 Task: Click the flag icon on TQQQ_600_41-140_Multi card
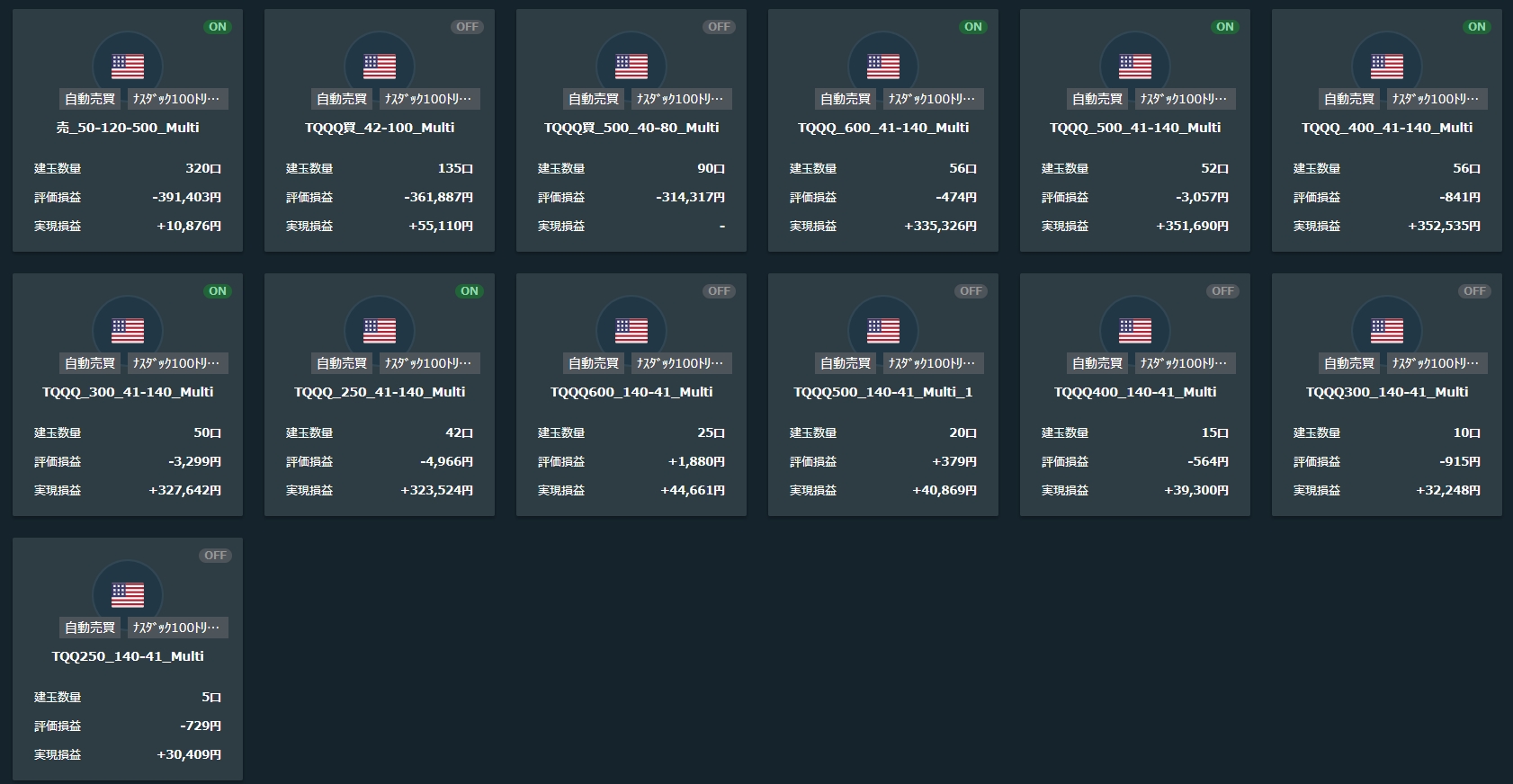(x=883, y=66)
